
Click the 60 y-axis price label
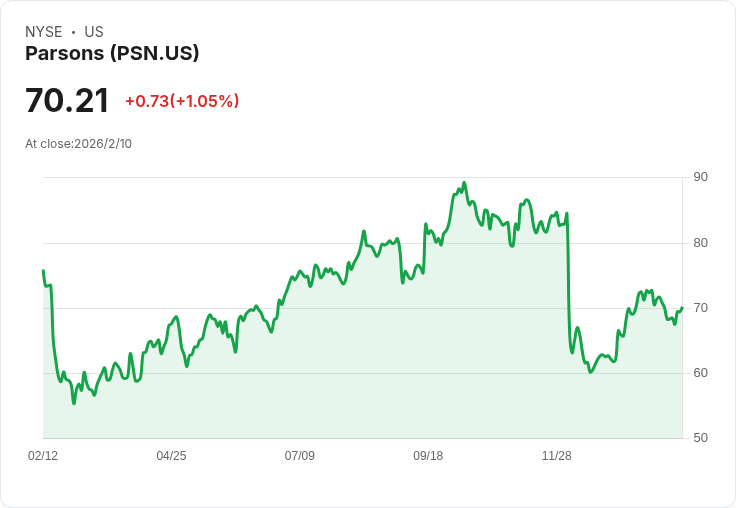(x=700, y=373)
